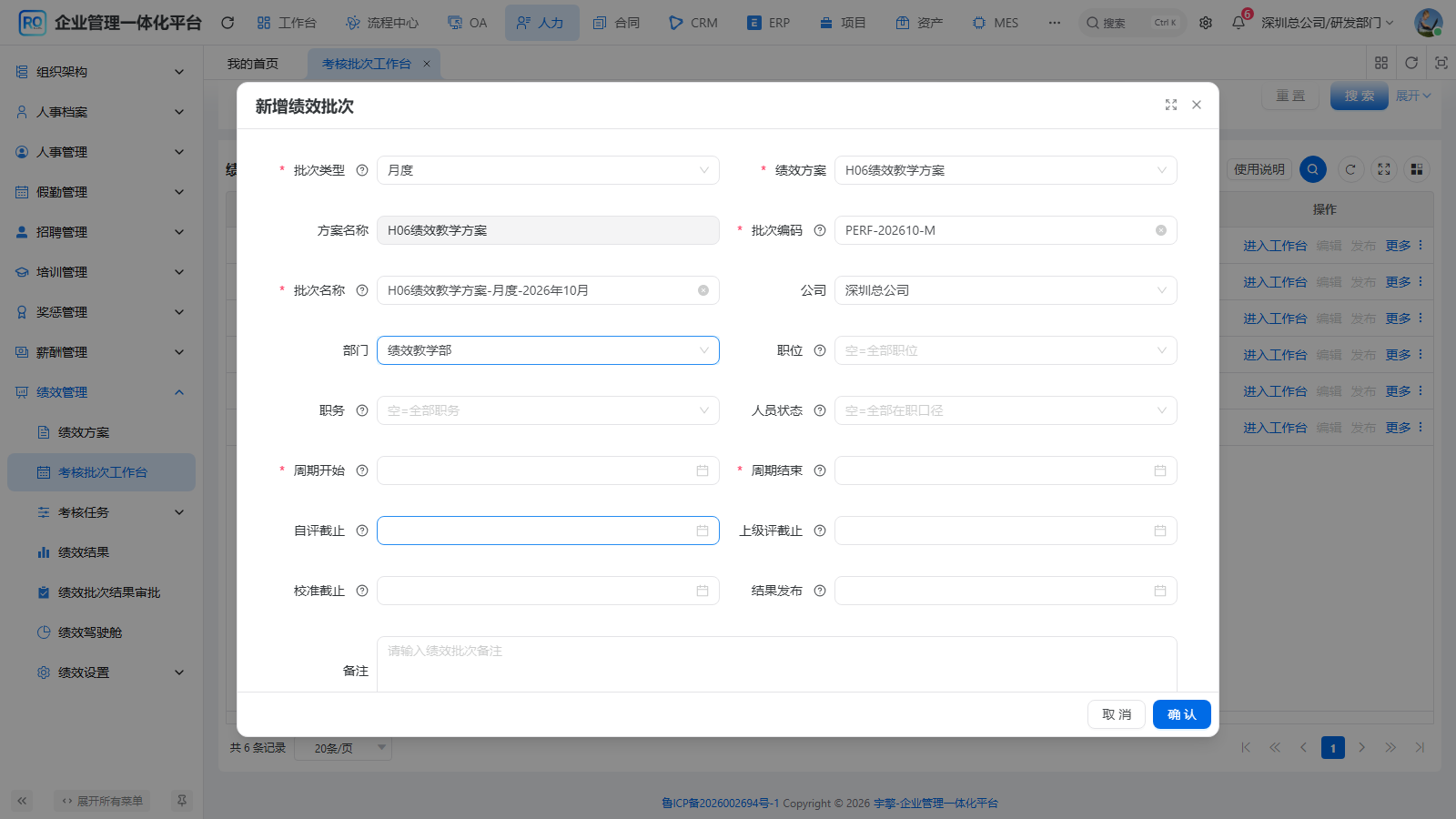Open the 公司 dropdown showing 深圳总公司
The width and height of the screenshot is (1456, 819).
click(x=1006, y=290)
